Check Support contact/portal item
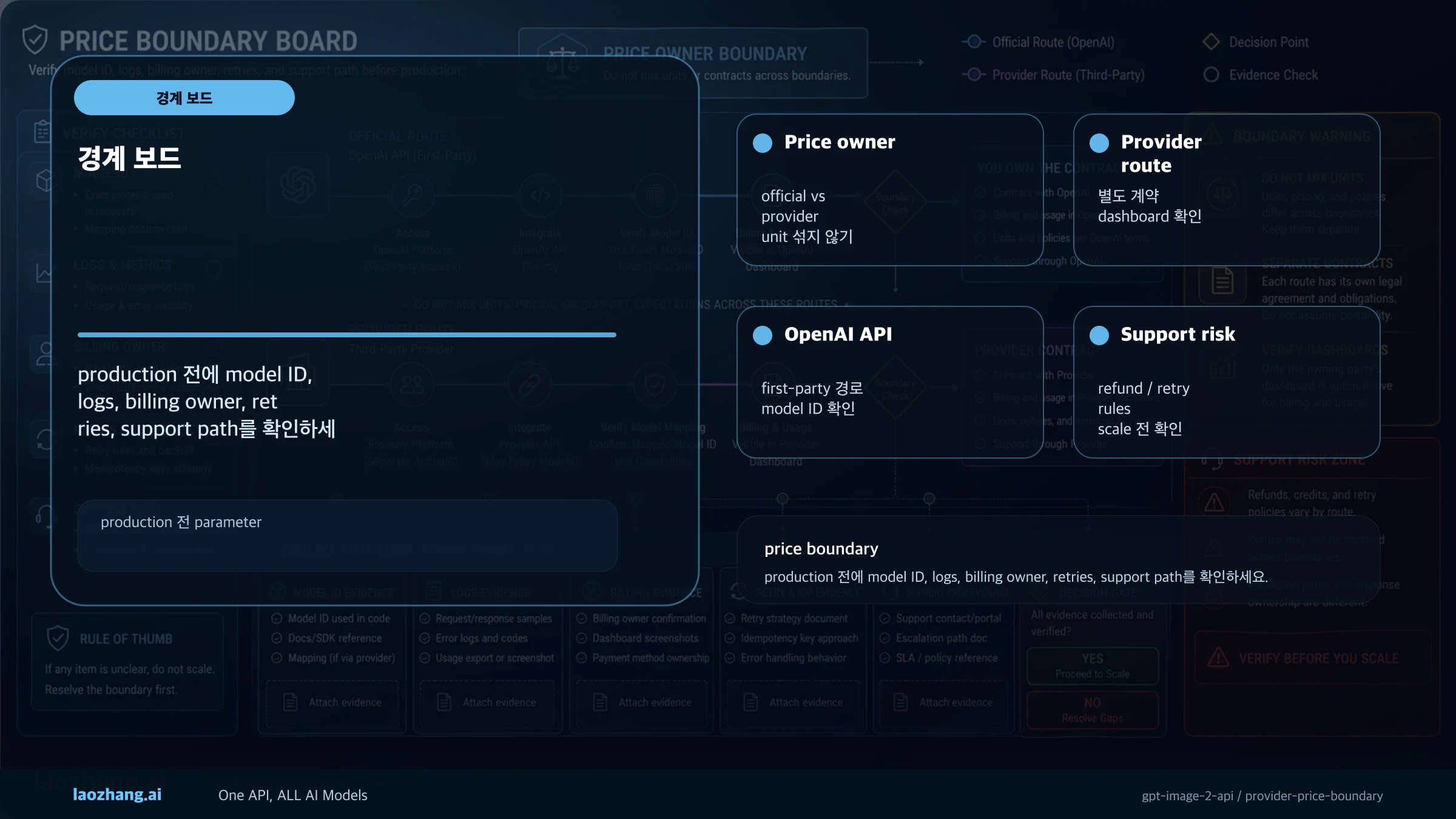Image resolution: width=1456 pixels, height=819 pixels. click(885, 618)
